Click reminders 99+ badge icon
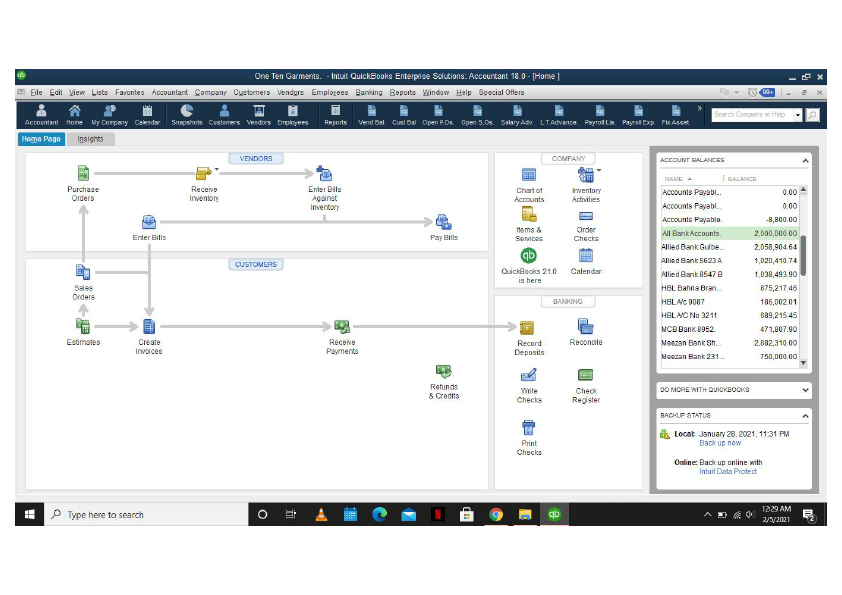 click(x=767, y=92)
